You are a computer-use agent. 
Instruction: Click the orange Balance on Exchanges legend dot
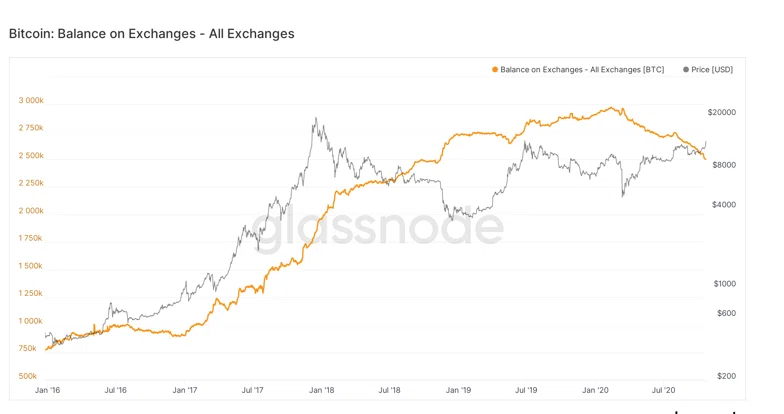pos(495,70)
